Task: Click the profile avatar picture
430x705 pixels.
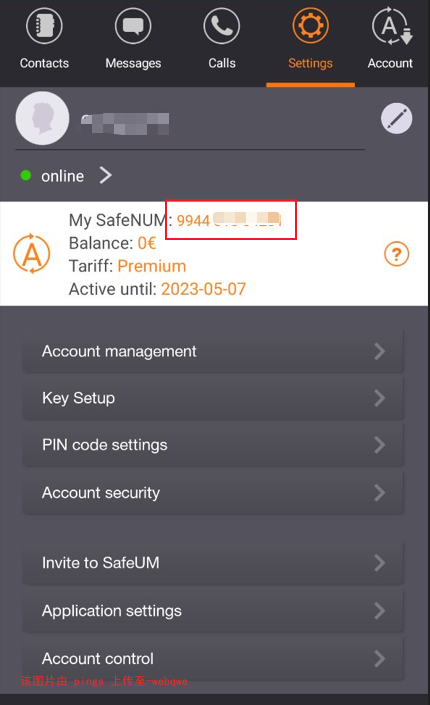Action: [x=42, y=118]
